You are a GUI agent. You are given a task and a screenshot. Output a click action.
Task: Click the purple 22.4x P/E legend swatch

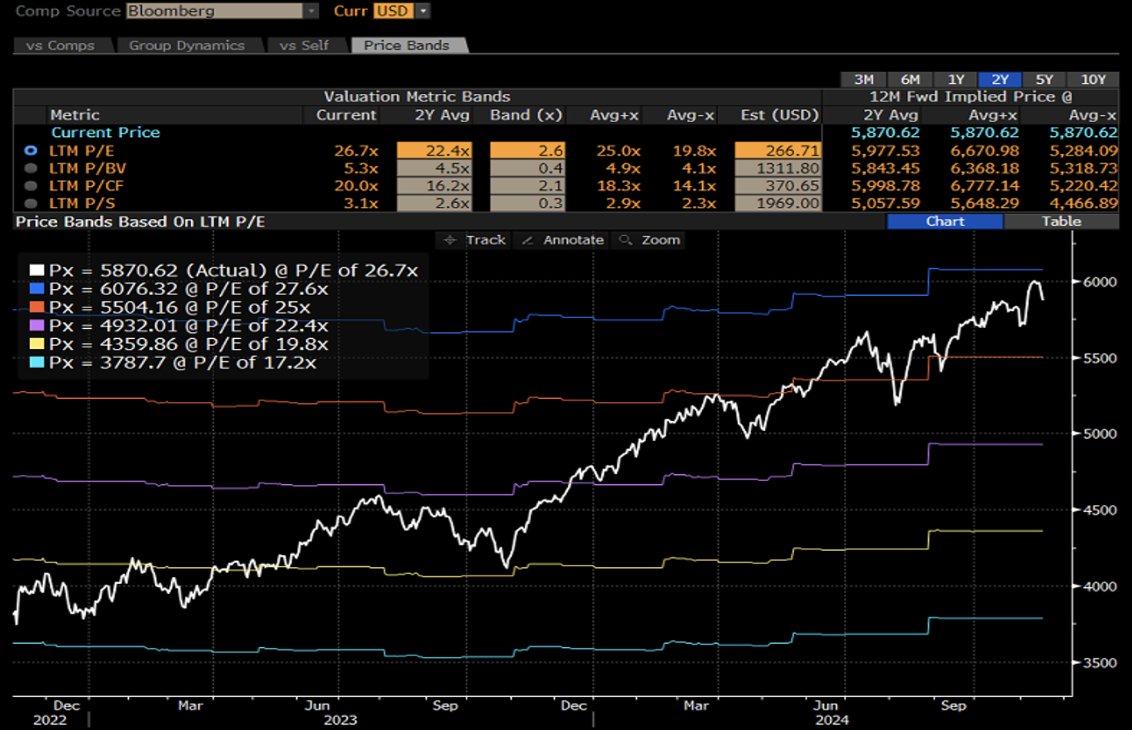(x=37, y=326)
